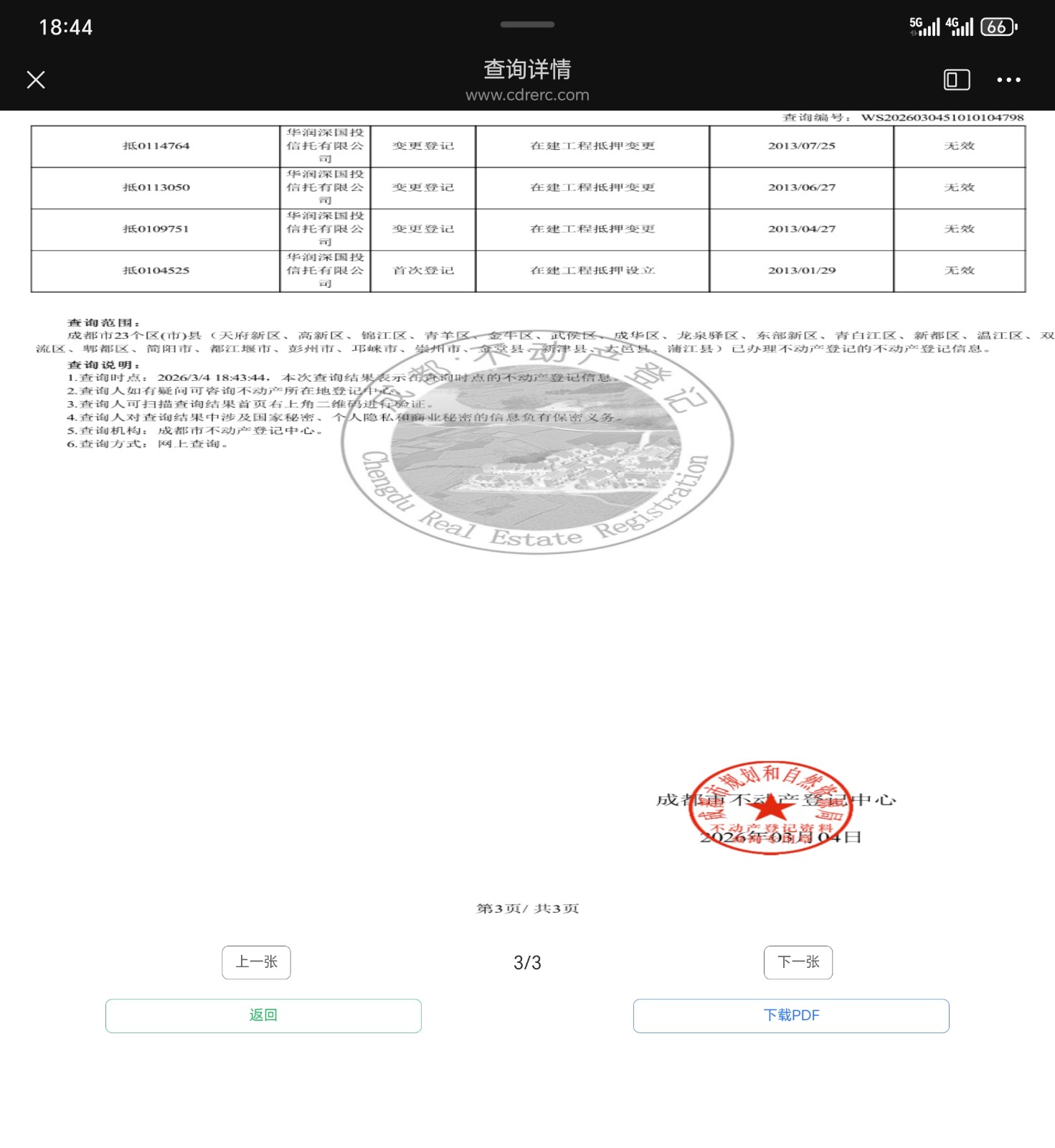This screenshot has width=1055, height=1148.
Task: Tap the 5G signal strength icon
Action: [x=924, y=27]
